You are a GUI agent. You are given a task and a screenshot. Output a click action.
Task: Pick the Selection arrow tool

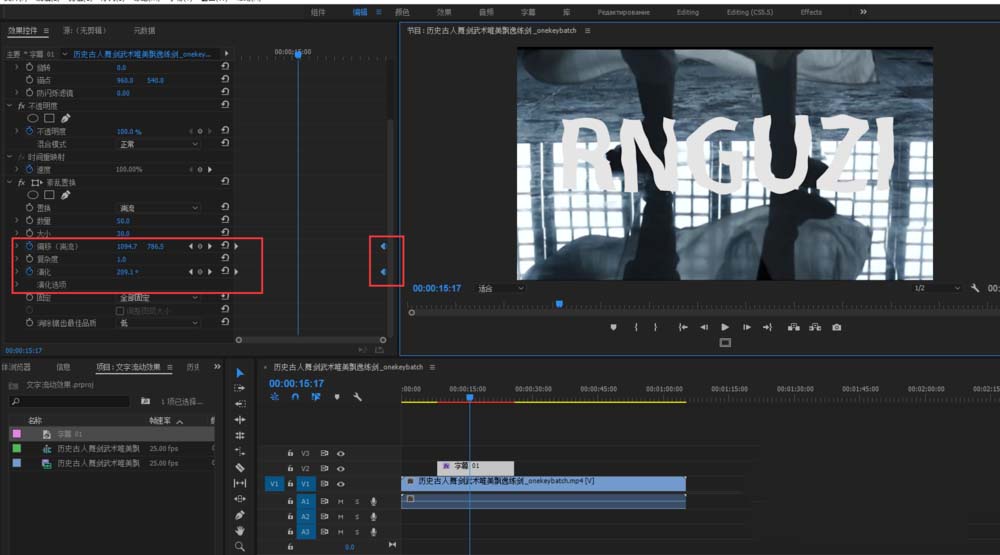[240, 373]
